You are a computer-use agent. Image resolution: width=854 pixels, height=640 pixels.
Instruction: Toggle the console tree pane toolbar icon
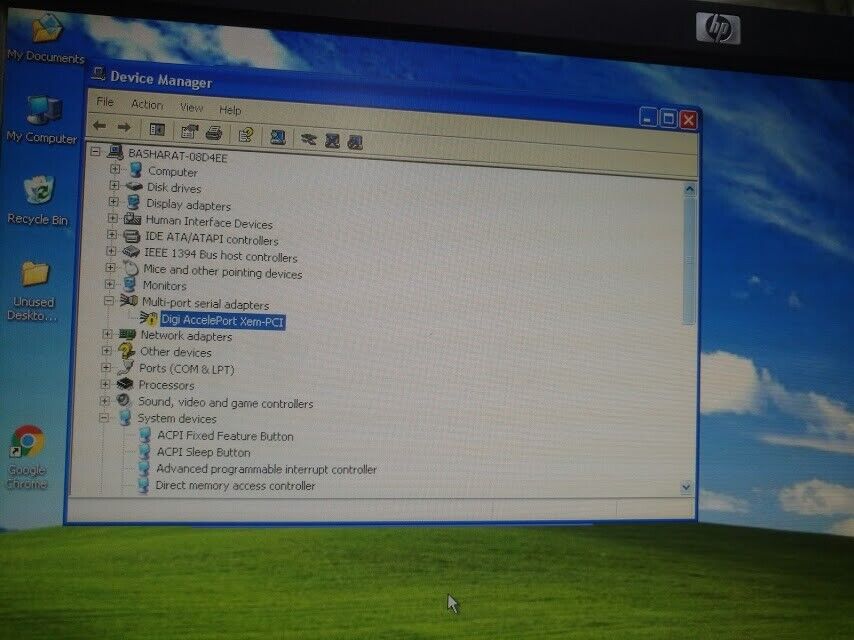click(x=157, y=130)
